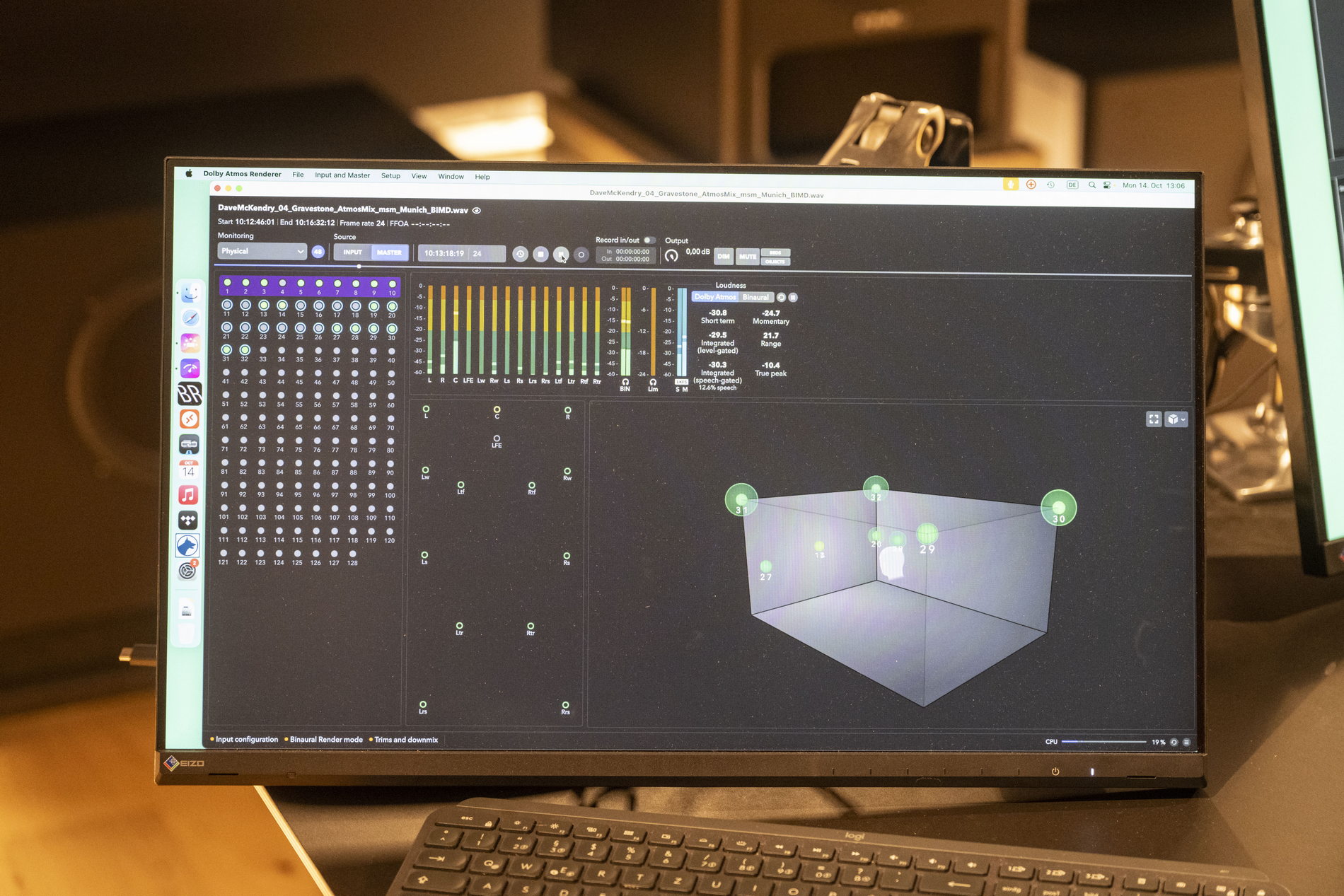Open Safari from the dock
Image resolution: width=1344 pixels, height=896 pixels.
click(190, 318)
